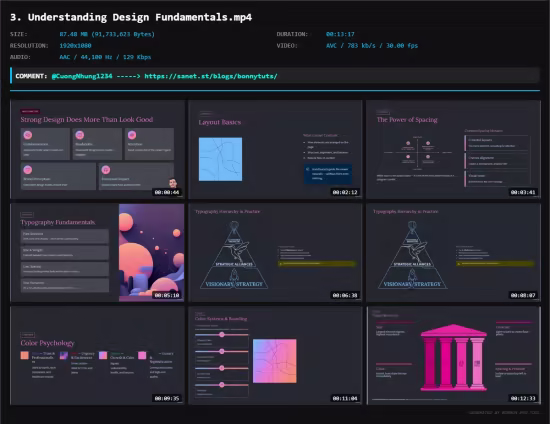Click the 'AUDIO:' label

pos(20,57)
